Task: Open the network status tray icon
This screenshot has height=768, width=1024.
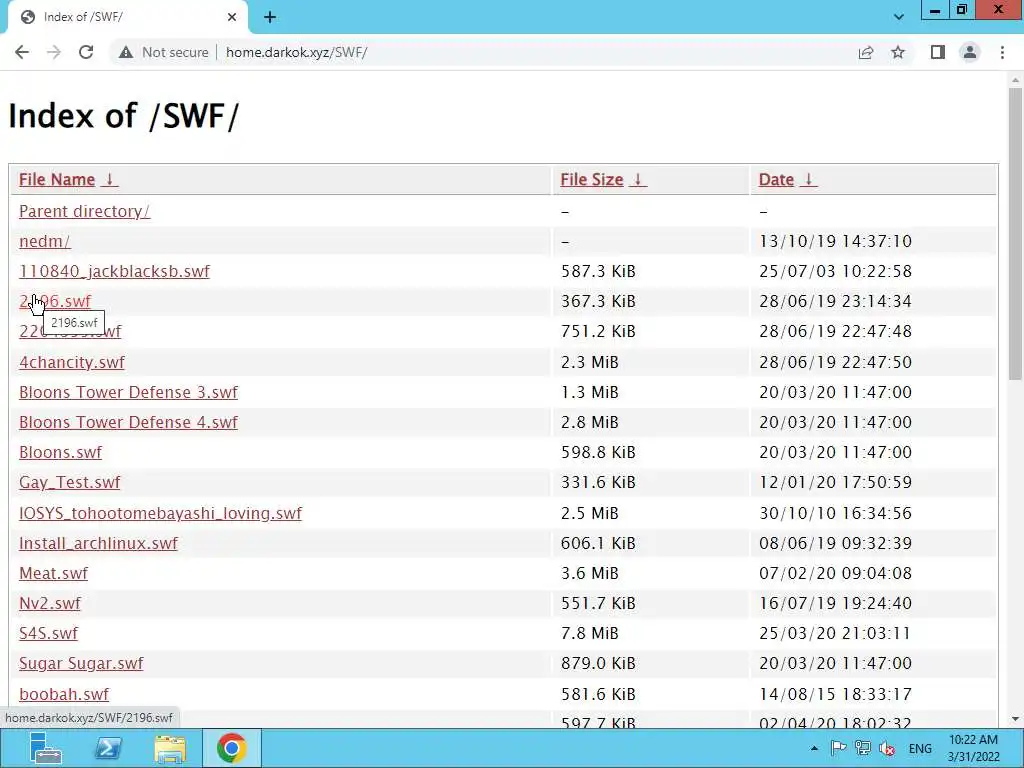Action: (x=863, y=748)
